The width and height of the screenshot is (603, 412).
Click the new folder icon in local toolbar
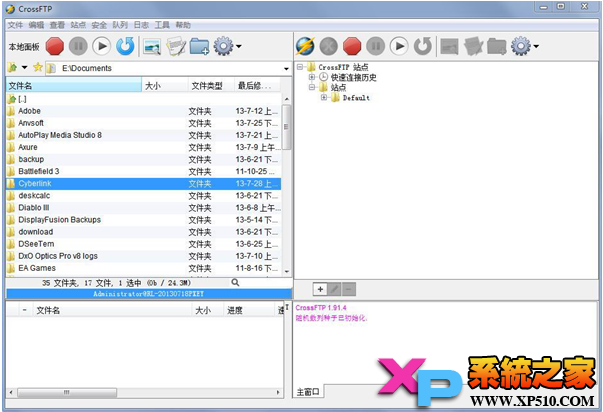tap(199, 46)
